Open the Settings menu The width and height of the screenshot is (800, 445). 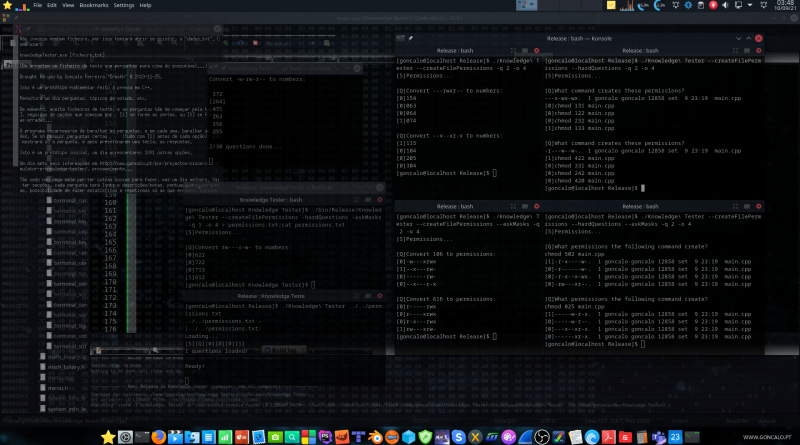(124, 5)
